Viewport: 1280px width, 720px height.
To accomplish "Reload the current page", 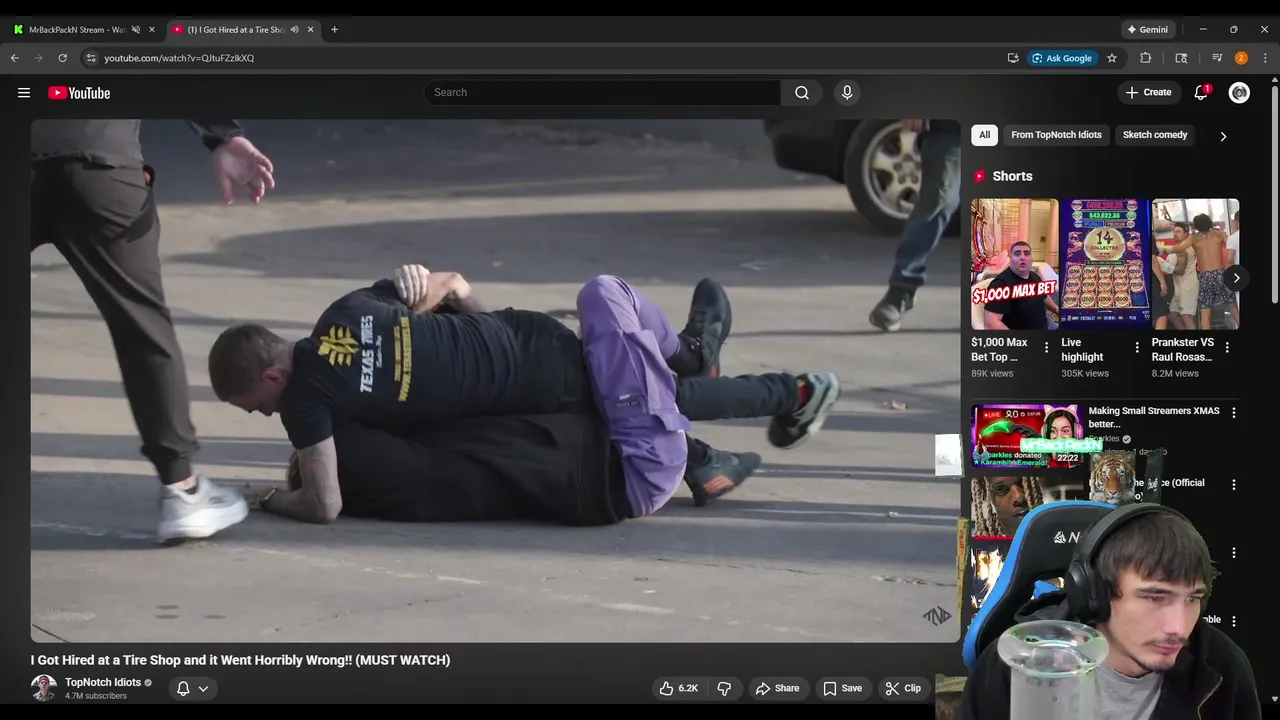I will coord(63,58).
